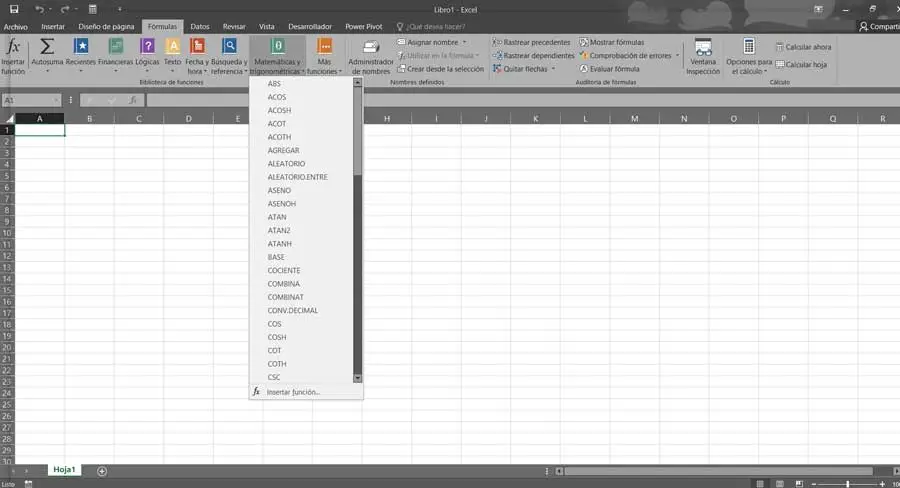Switch to Normal view in status bar

tap(760, 484)
